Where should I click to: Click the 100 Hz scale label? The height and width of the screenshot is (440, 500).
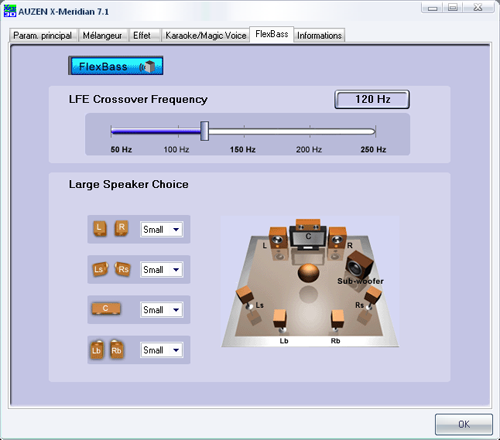pyautogui.click(x=176, y=149)
